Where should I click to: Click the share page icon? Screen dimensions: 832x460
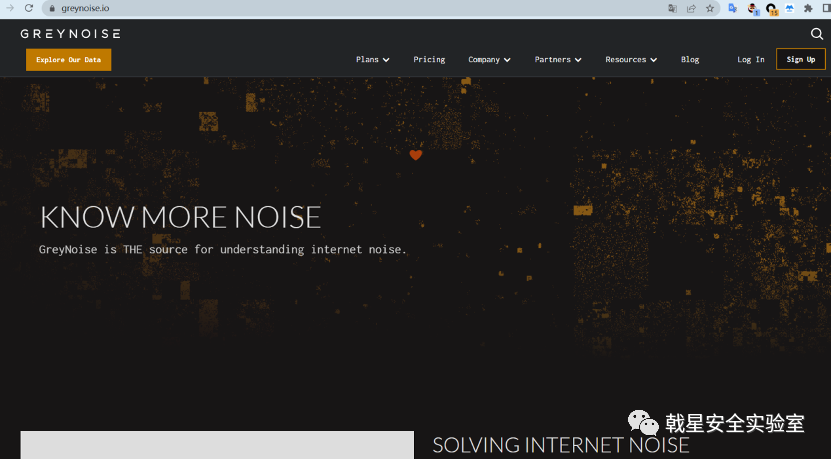click(x=691, y=8)
